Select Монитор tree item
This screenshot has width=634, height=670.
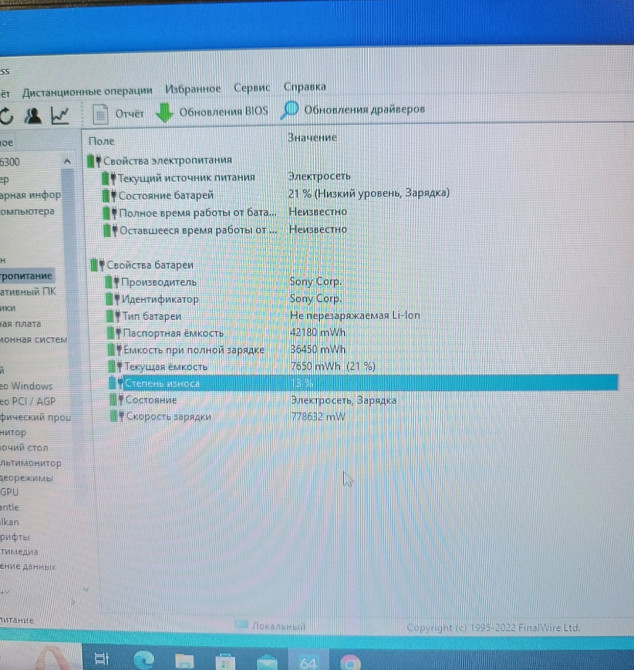(13, 432)
